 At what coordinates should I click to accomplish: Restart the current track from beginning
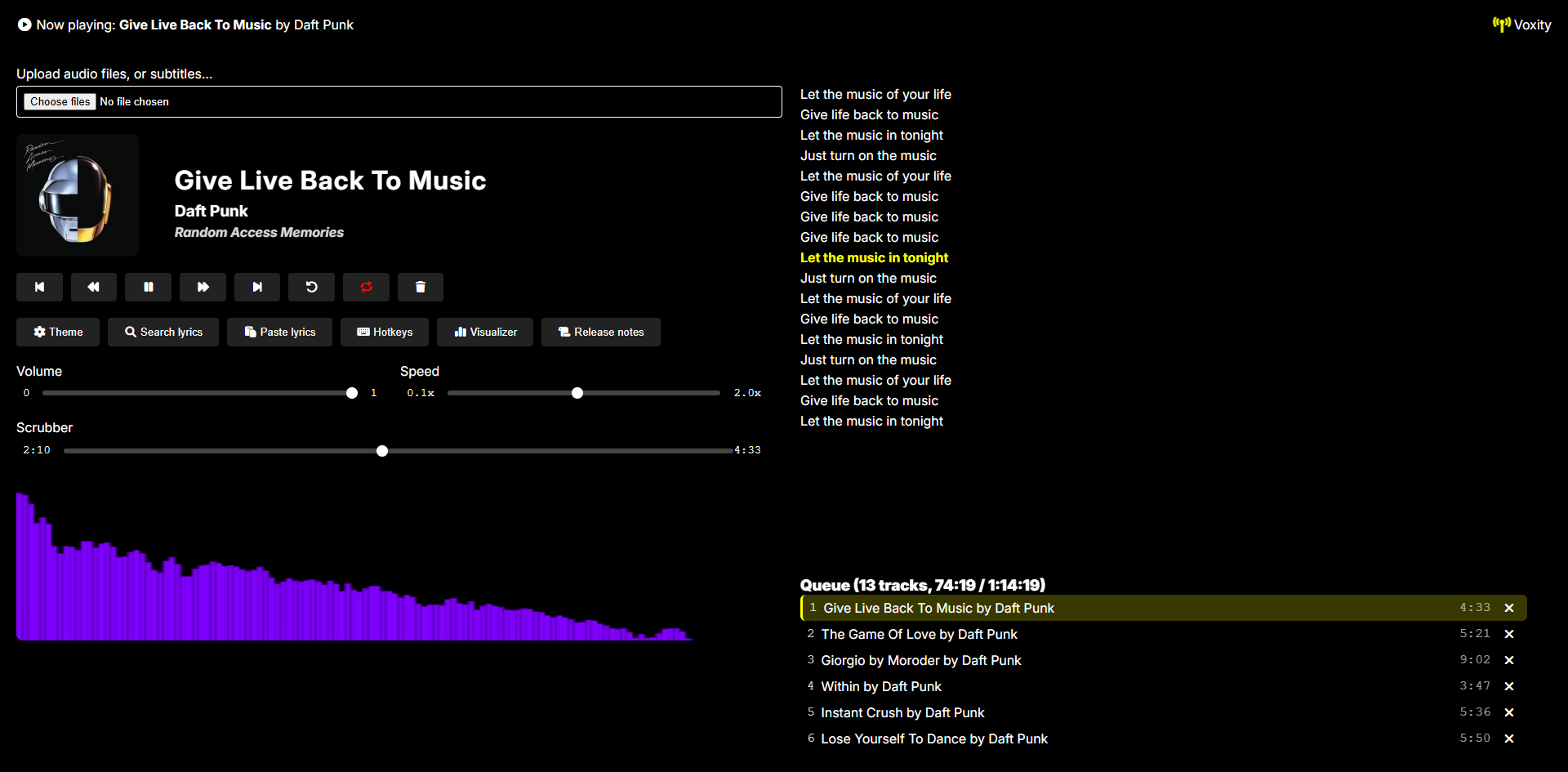[x=311, y=287]
